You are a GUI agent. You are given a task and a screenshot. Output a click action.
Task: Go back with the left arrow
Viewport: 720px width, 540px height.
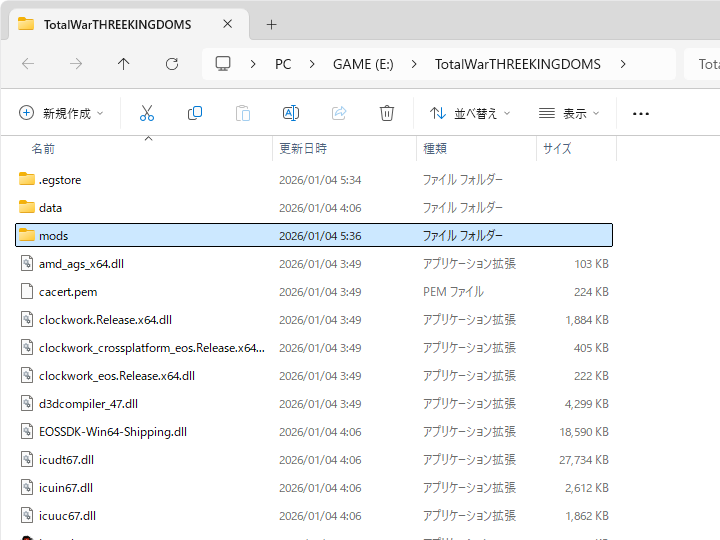click(x=28, y=64)
